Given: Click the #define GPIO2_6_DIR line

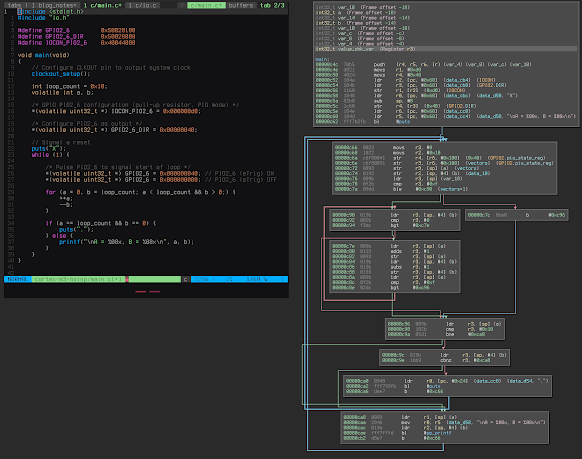Looking at the screenshot, I should click(x=76, y=36).
